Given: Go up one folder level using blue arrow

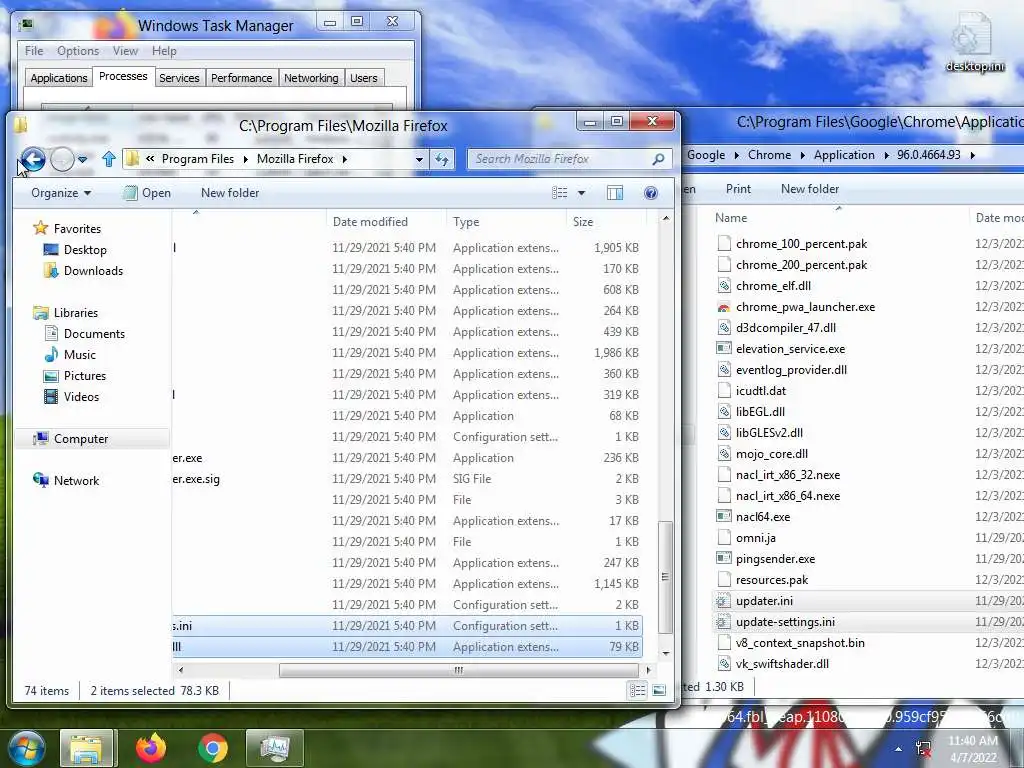Looking at the screenshot, I should coord(108,159).
